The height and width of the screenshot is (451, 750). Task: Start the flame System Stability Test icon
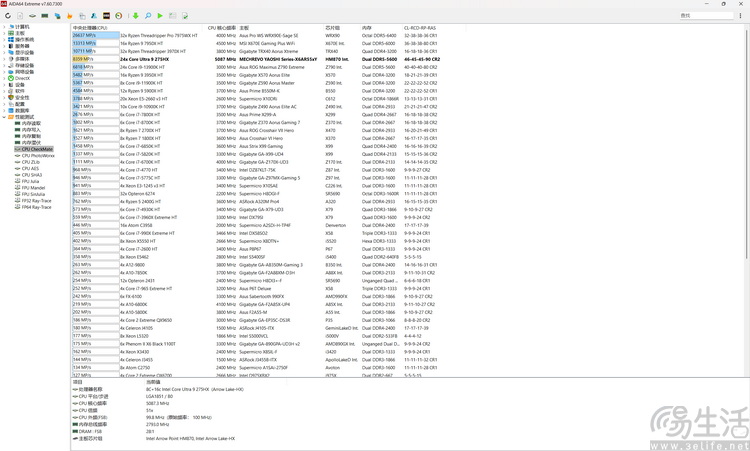click(70, 16)
